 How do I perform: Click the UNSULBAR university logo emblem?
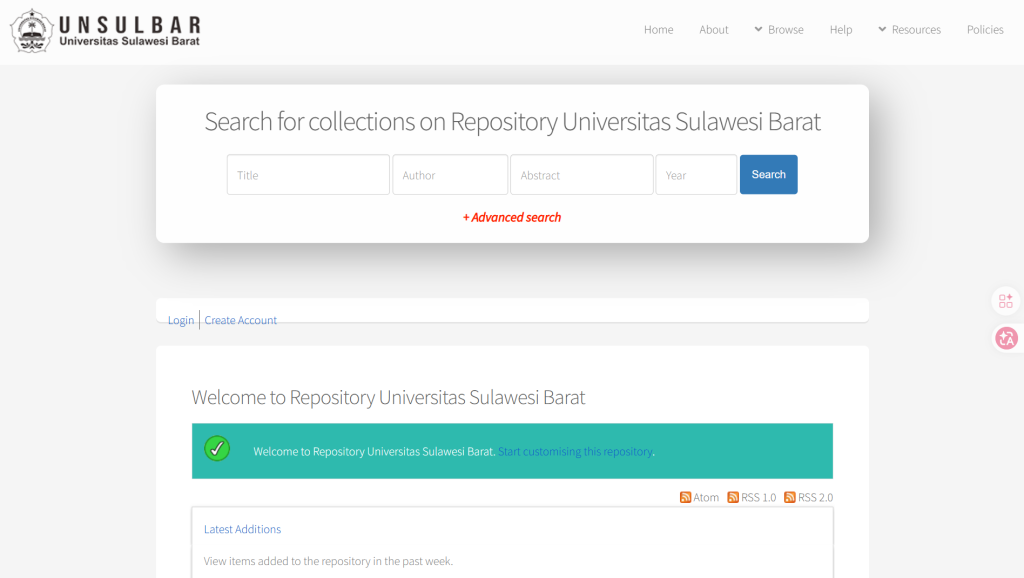tap(31, 31)
